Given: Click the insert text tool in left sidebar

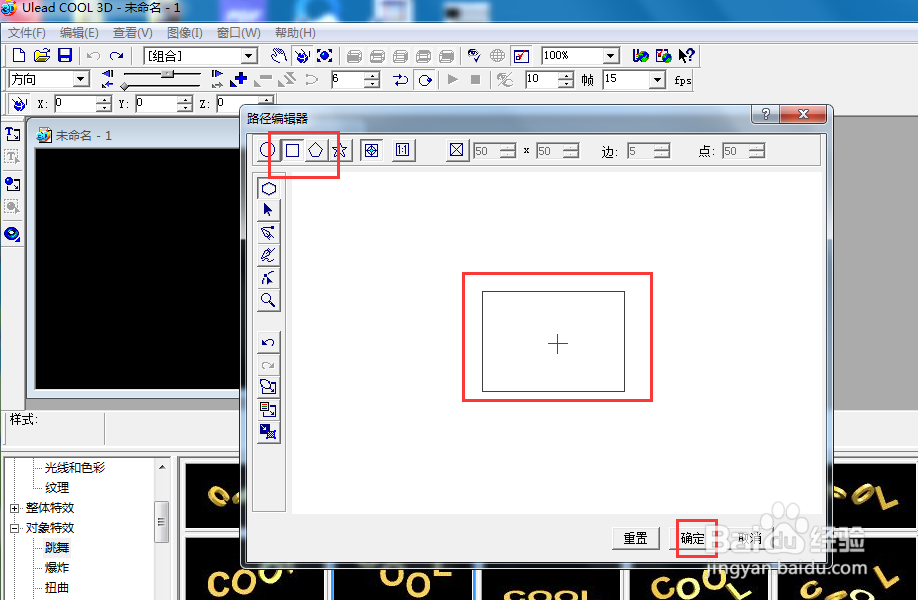Looking at the screenshot, I should click(12, 135).
